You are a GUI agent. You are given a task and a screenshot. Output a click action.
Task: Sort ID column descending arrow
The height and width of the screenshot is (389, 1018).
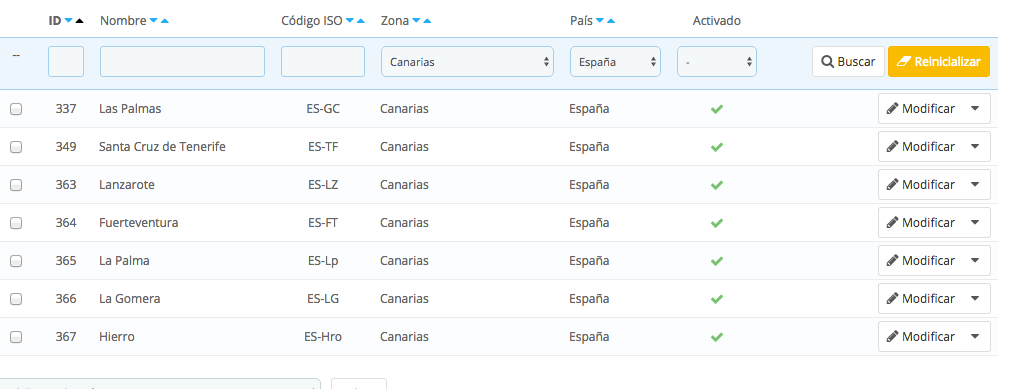[x=68, y=21]
